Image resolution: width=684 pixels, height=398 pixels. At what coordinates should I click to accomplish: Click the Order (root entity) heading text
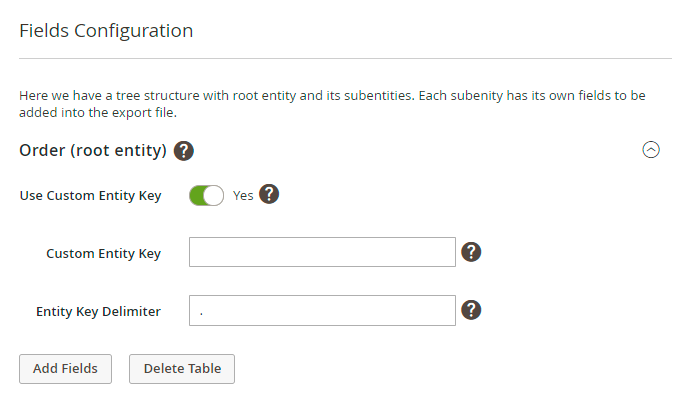[x=93, y=151]
